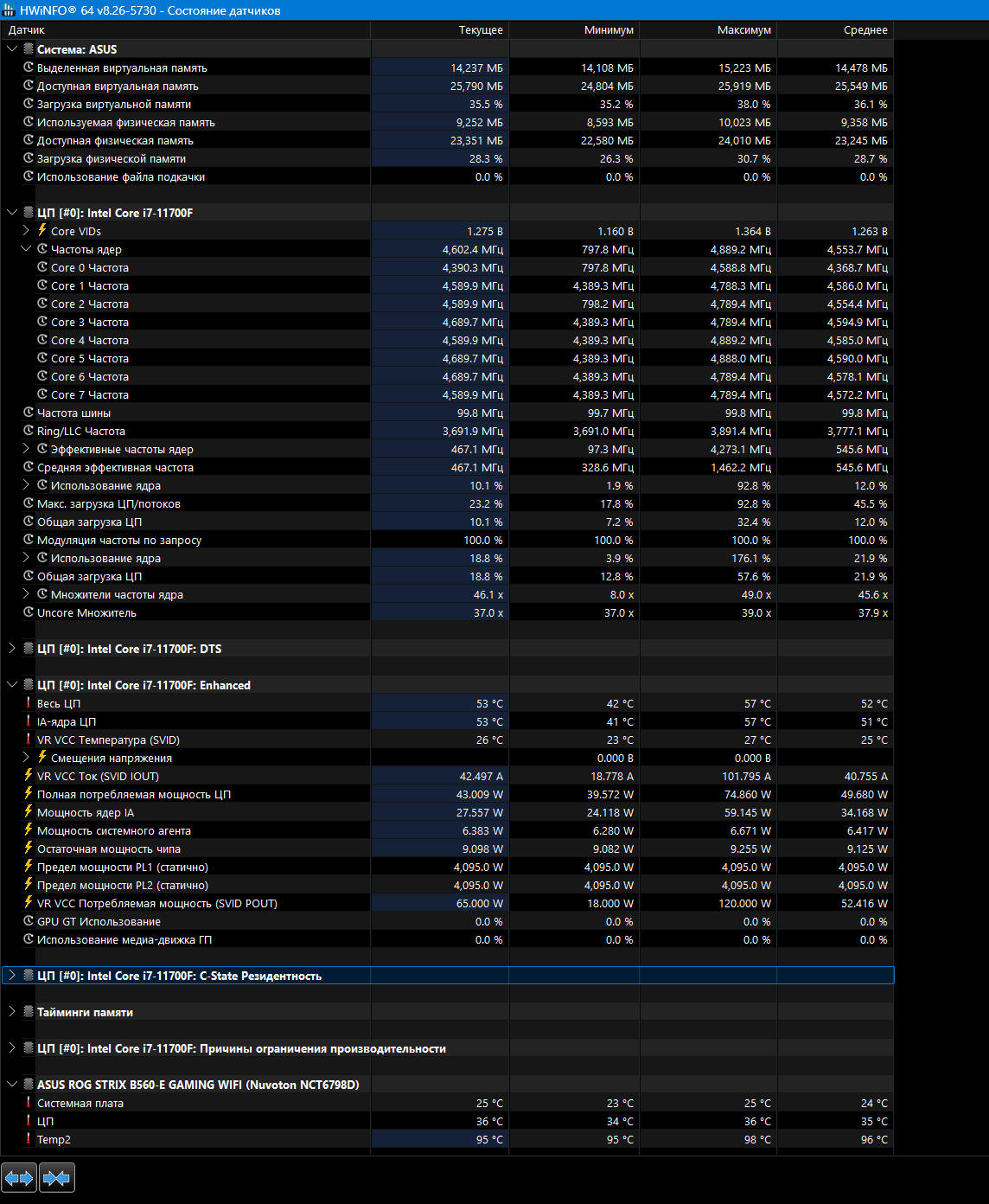The width and height of the screenshot is (989, 1204).
Task: Expand Эффективные частоты ядер row
Action: 26,449
